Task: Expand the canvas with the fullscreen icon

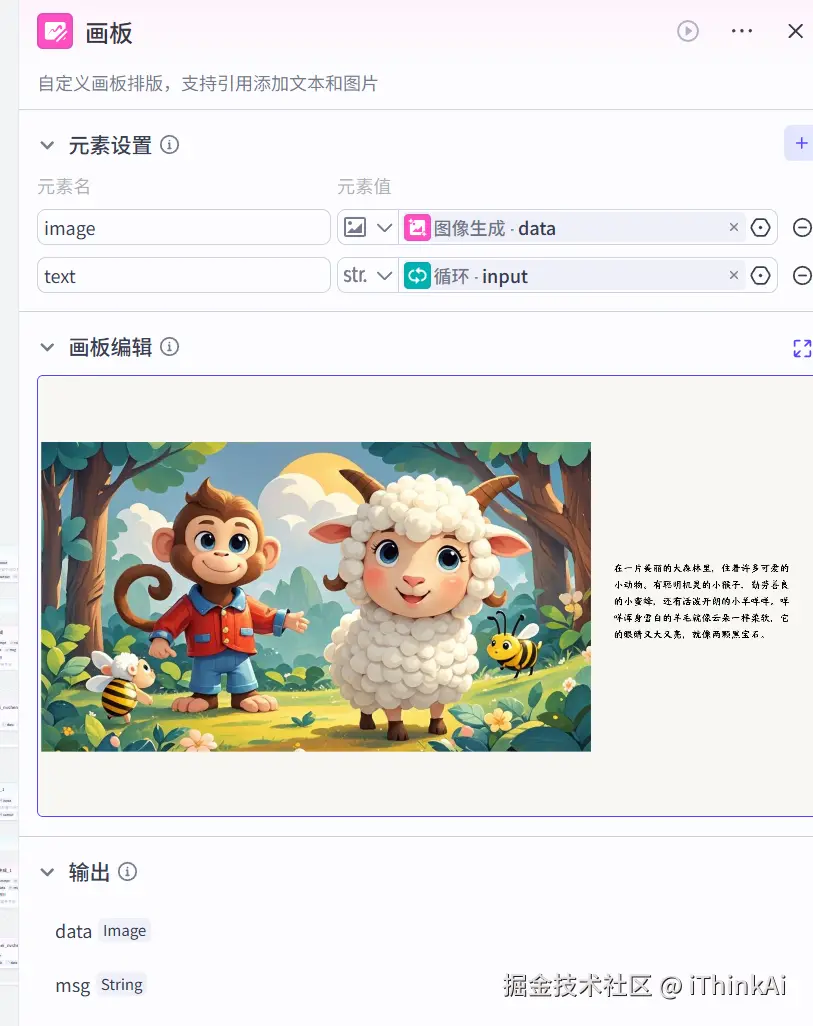Action: [801, 347]
